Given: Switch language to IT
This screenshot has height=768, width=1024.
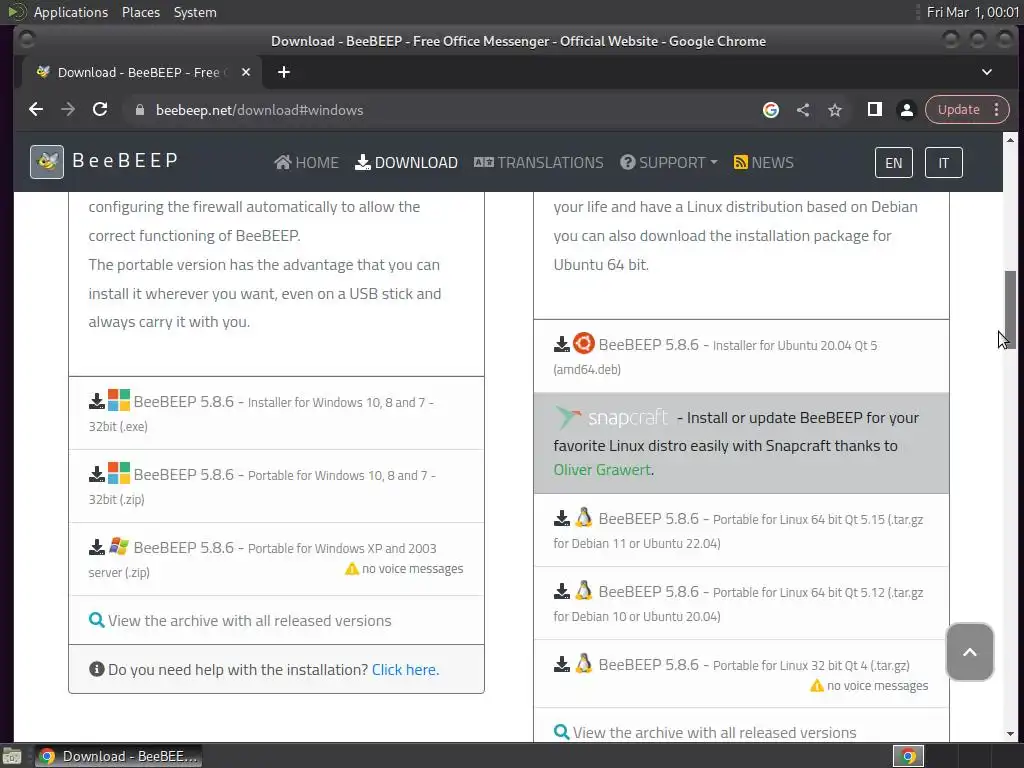Looking at the screenshot, I should (943, 163).
